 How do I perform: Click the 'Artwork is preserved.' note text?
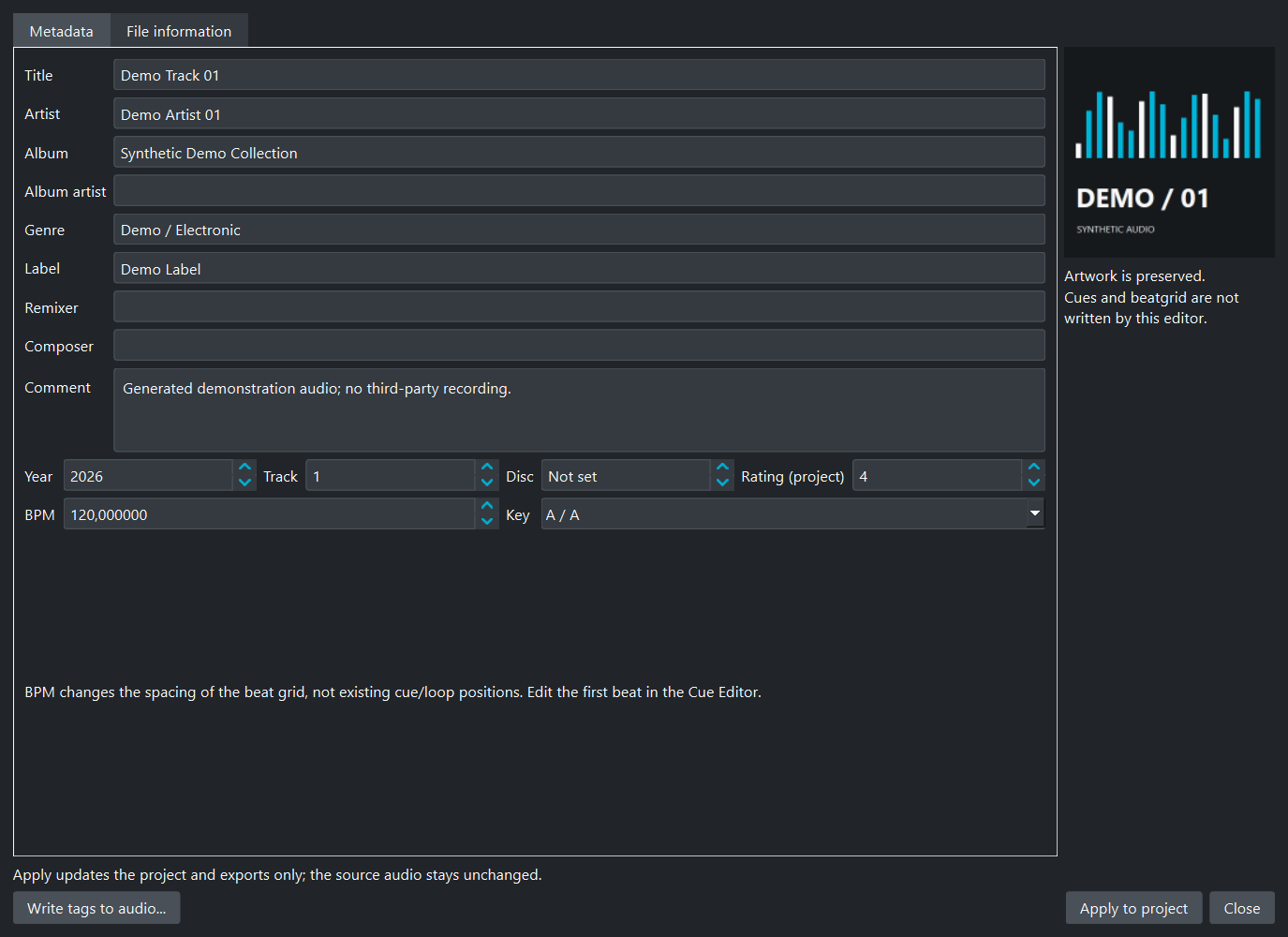[x=1134, y=276]
